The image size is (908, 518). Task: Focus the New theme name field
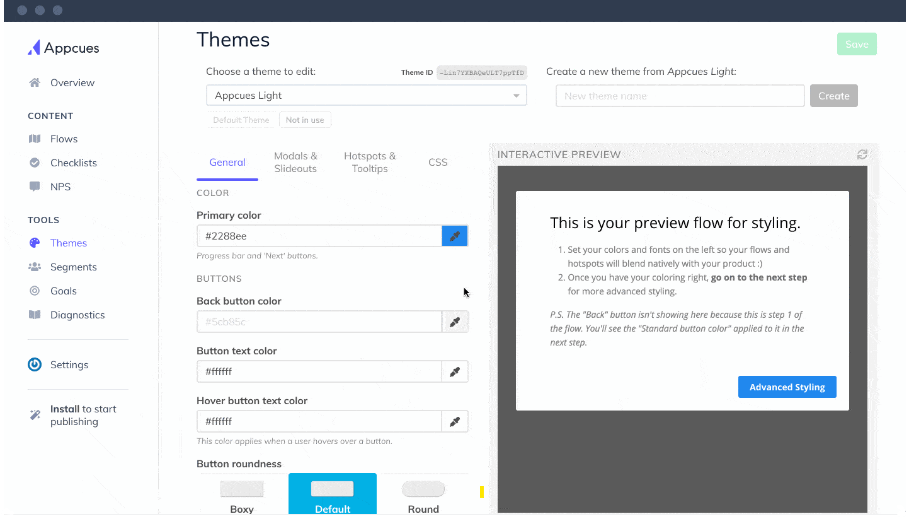[680, 95]
